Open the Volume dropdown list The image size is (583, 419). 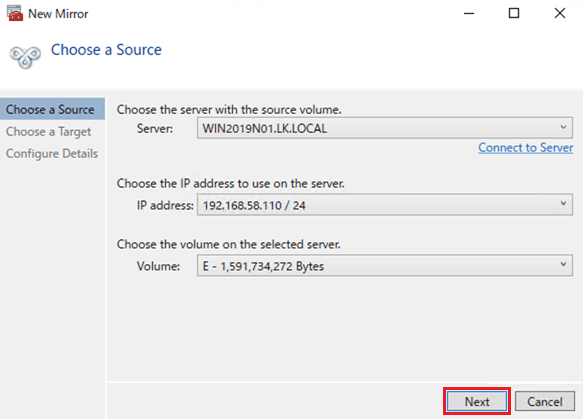point(384,265)
